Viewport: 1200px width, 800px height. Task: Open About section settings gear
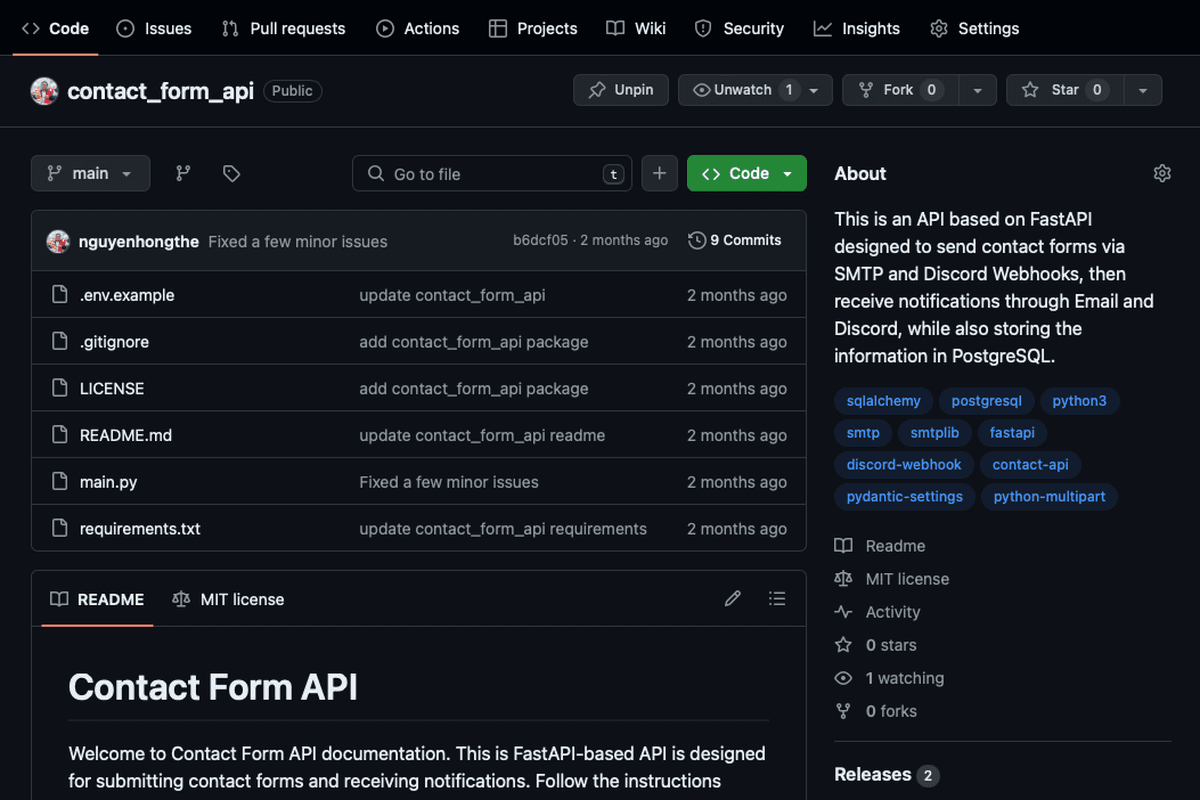1162,173
